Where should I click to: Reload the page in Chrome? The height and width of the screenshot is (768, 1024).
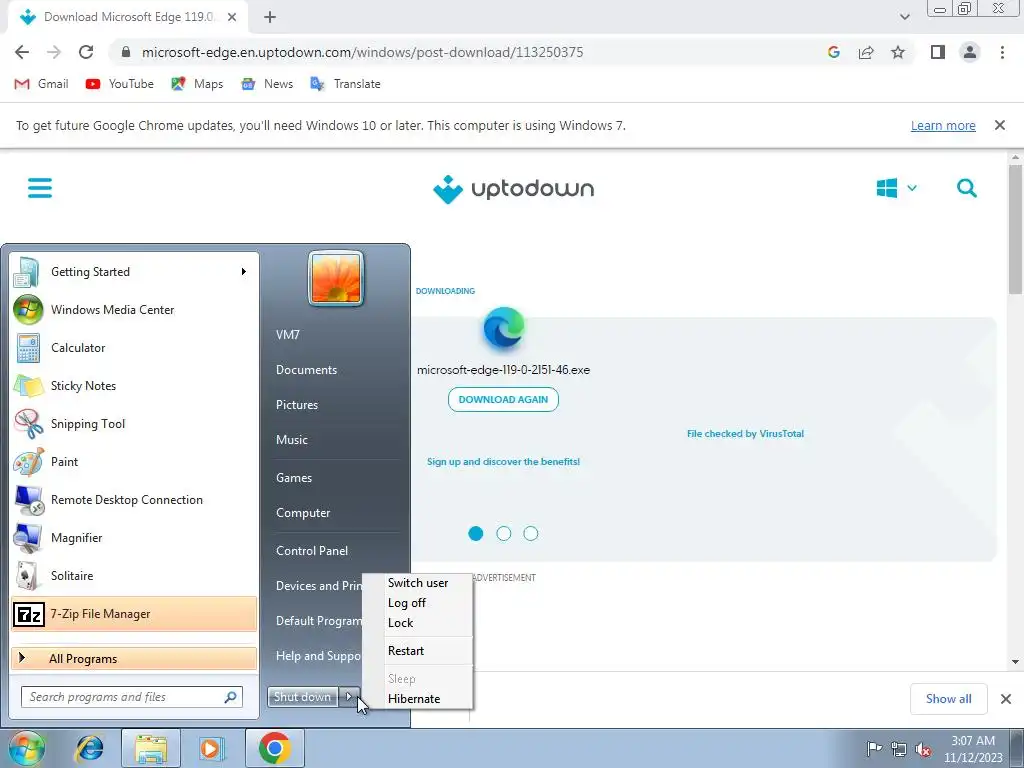point(86,52)
